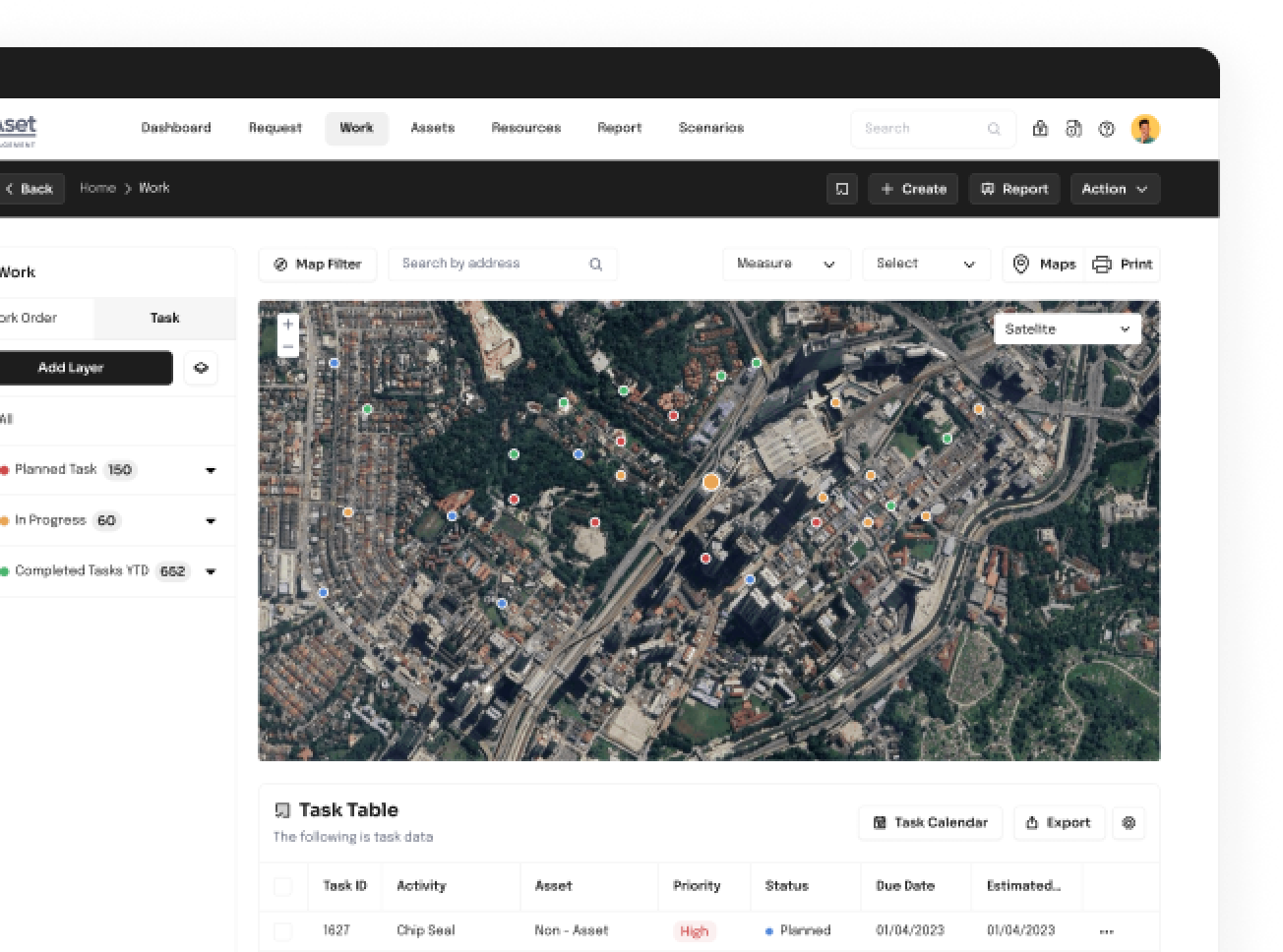The image size is (1283, 952).
Task: Open Task Table settings gear icon
Action: (1129, 823)
